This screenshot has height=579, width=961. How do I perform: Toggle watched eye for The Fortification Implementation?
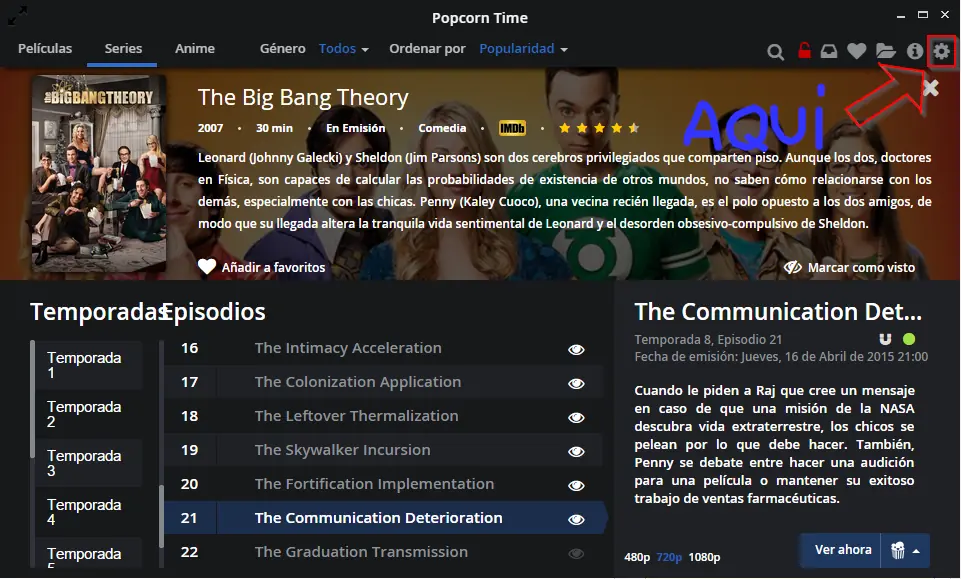point(575,485)
